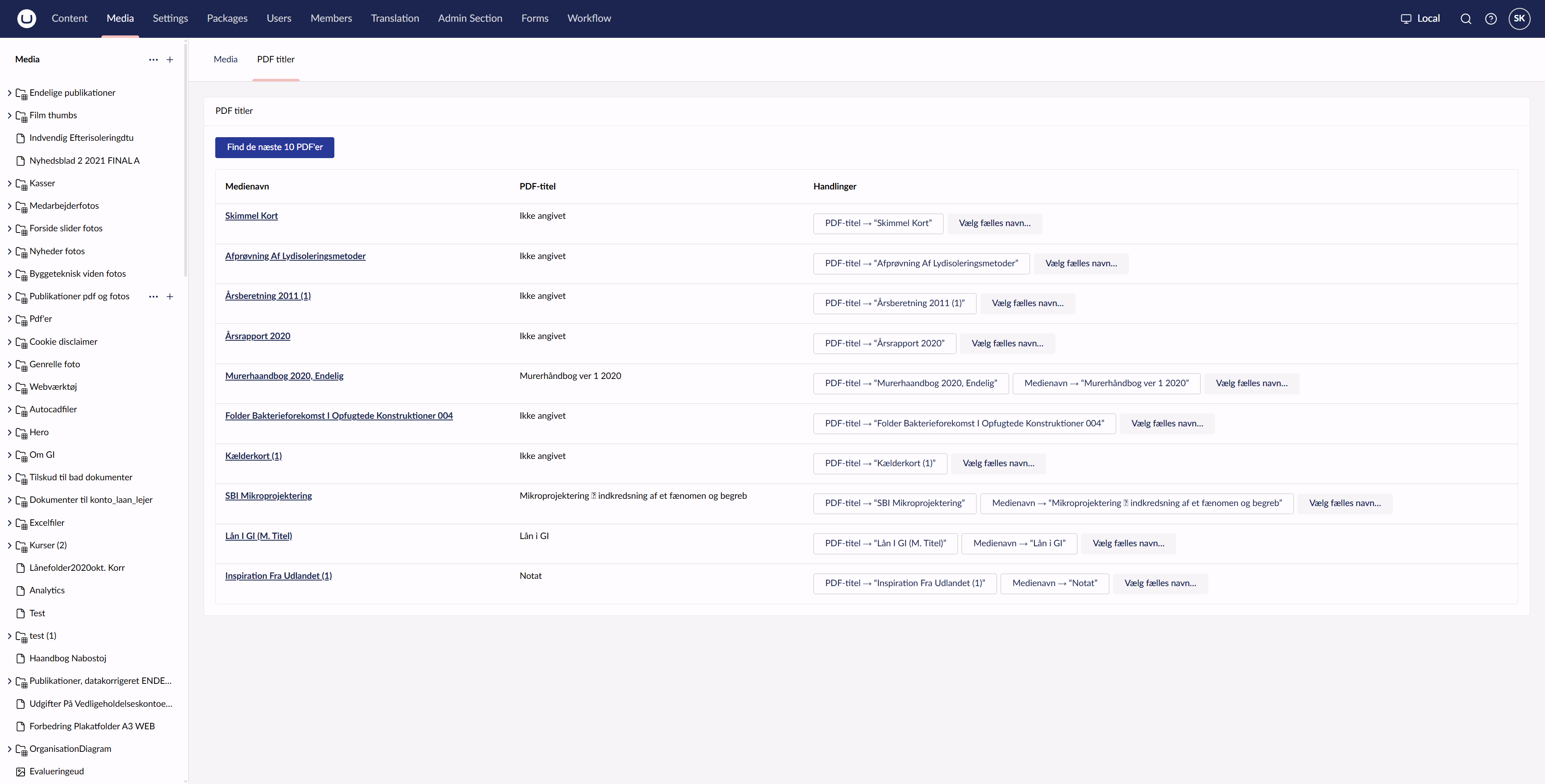Expand the Kasser folder chevron

10,183
